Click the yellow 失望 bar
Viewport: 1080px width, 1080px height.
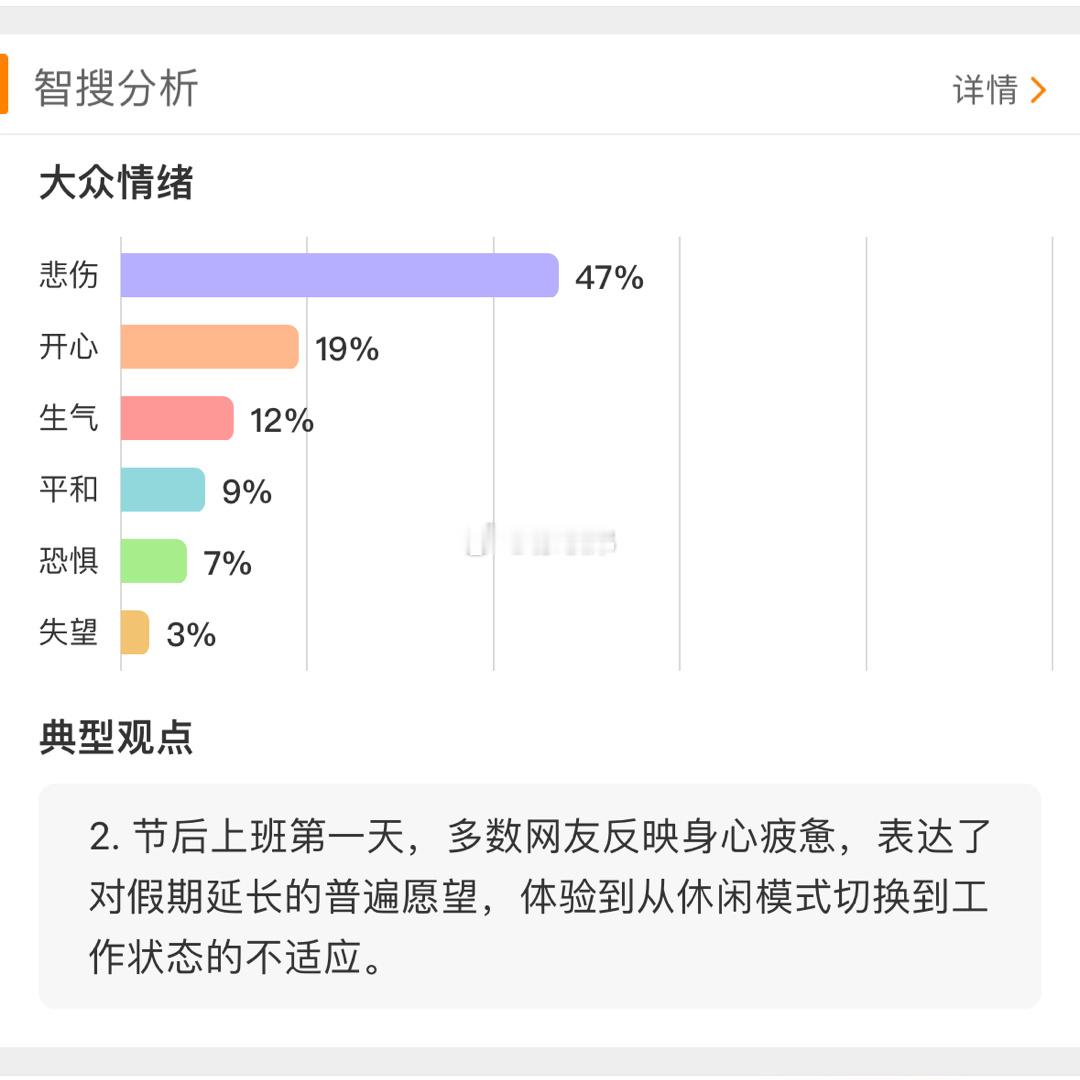pyautogui.click(x=135, y=632)
